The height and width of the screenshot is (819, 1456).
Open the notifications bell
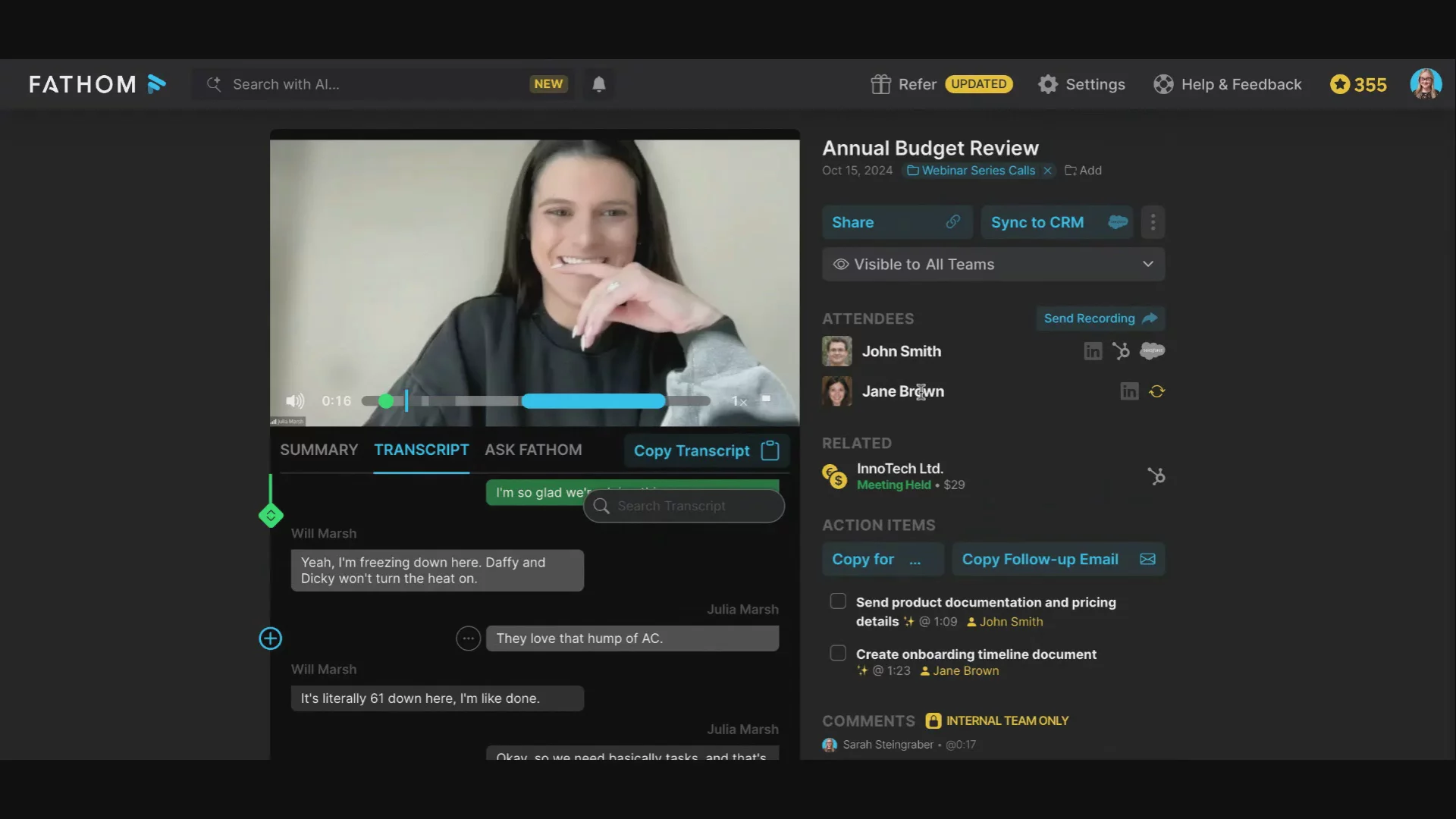pyautogui.click(x=599, y=84)
